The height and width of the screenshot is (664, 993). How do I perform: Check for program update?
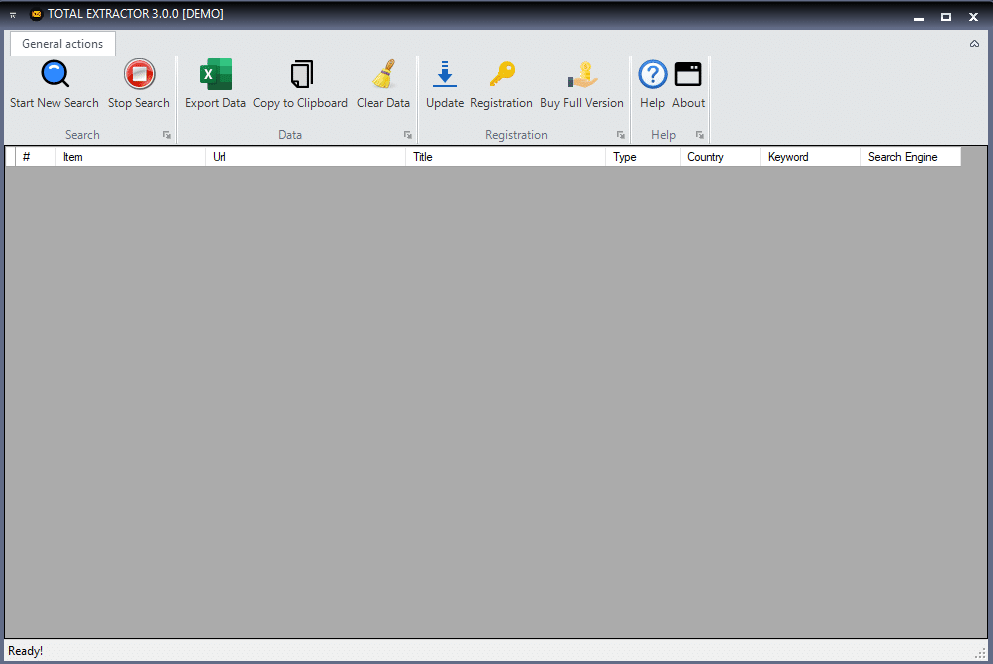445,84
